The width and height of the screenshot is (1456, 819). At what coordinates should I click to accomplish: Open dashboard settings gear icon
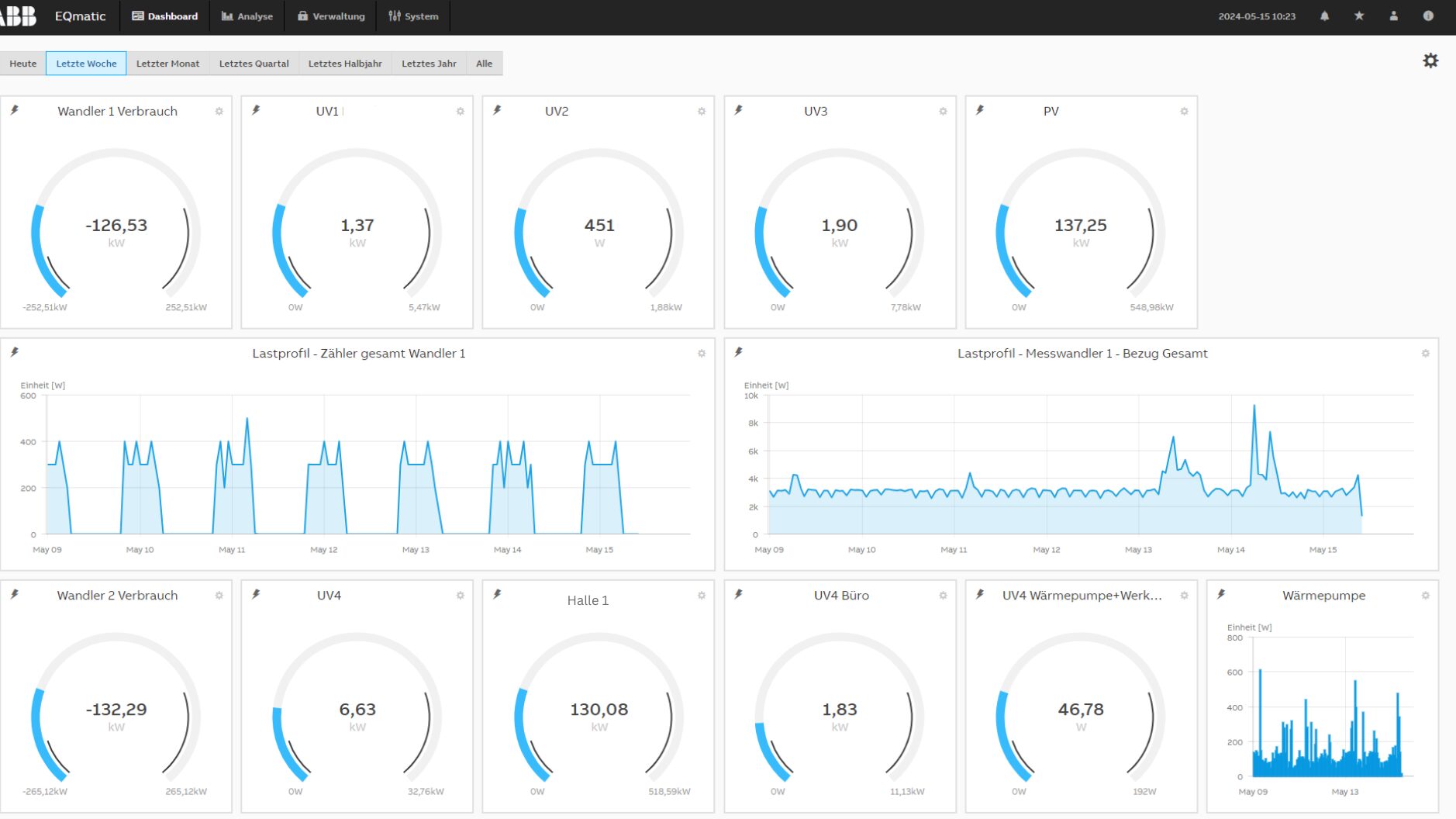point(1430,60)
